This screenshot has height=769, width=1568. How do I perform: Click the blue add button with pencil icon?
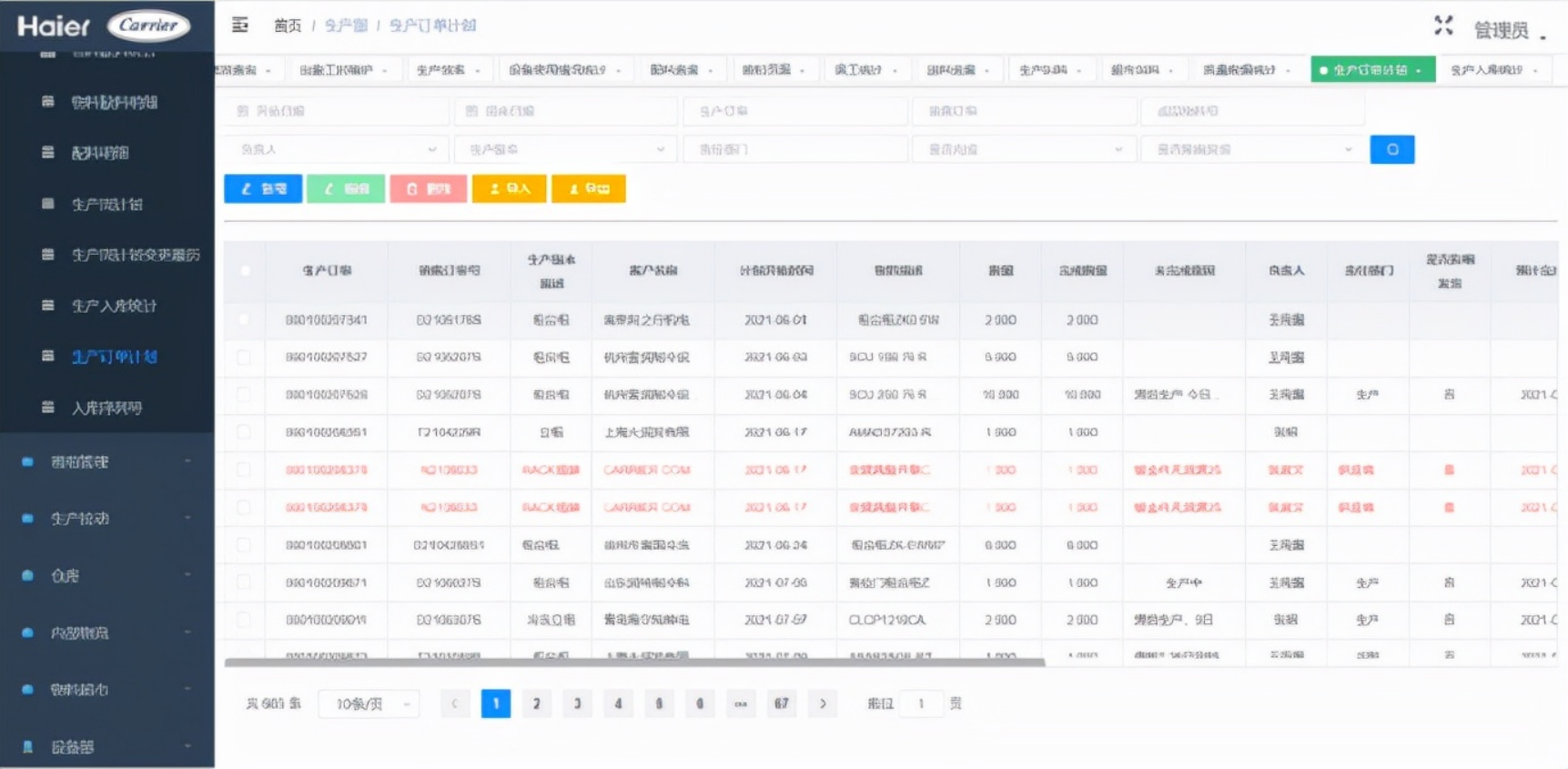click(x=263, y=188)
